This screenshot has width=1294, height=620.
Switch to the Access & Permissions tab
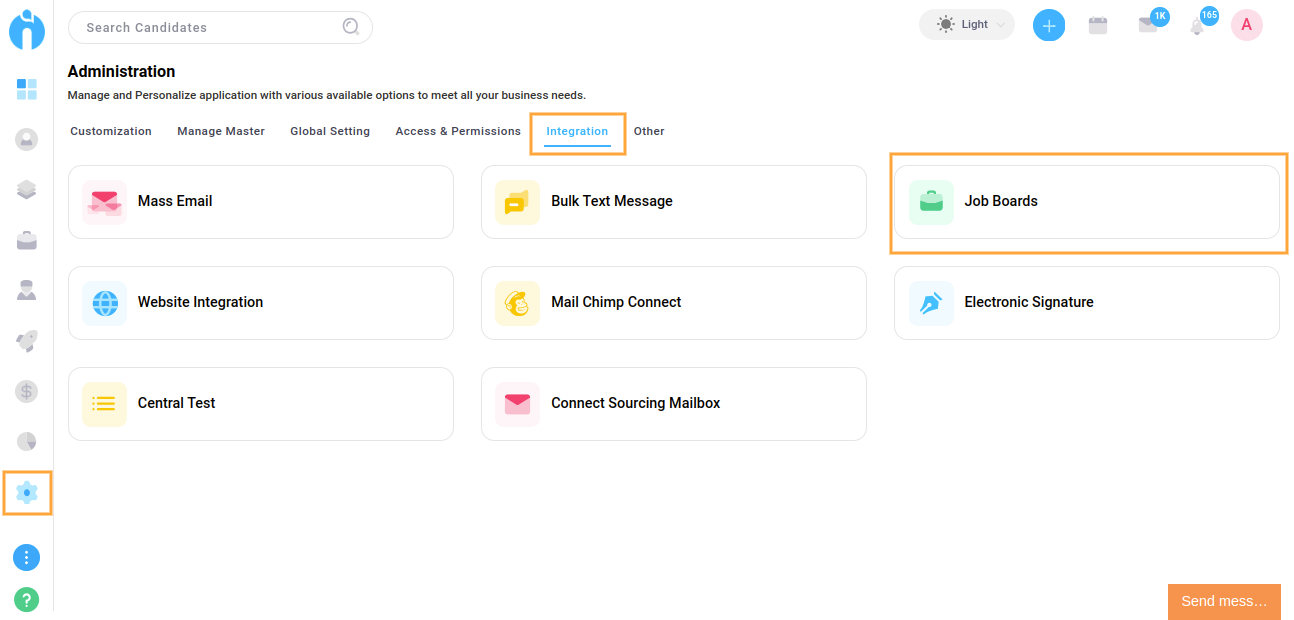(x=458, y=131)
